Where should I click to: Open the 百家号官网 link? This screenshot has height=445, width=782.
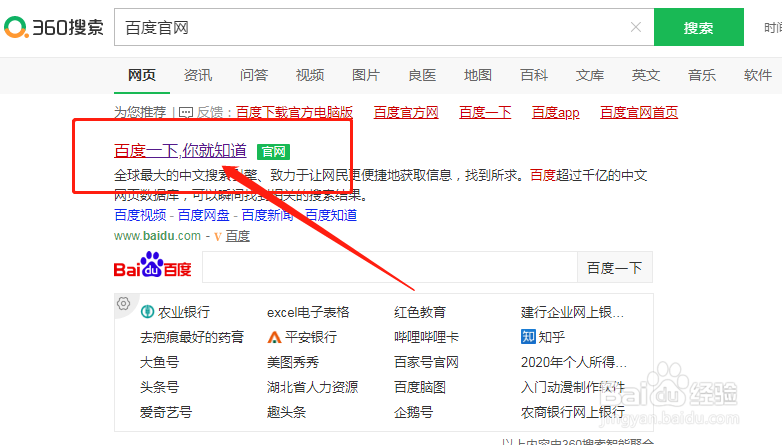point(426,362)
